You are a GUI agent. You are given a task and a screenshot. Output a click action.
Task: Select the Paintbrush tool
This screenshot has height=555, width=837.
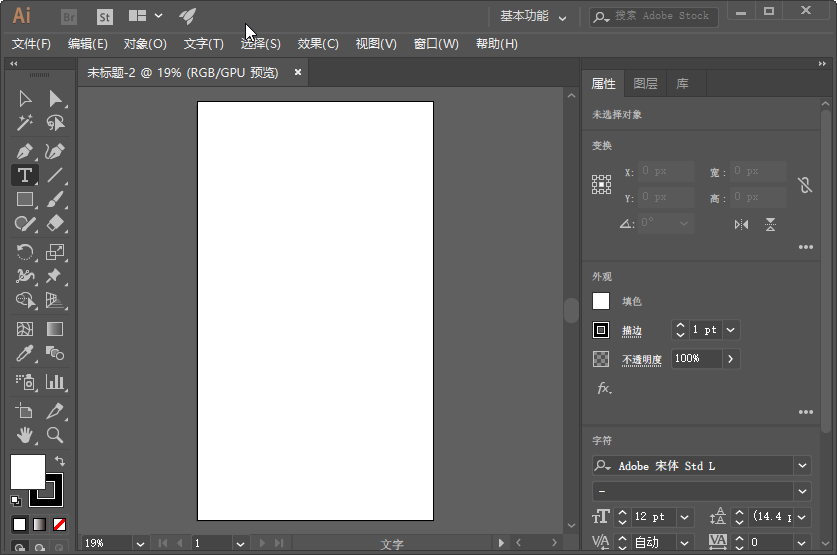[x=55, y=199]
